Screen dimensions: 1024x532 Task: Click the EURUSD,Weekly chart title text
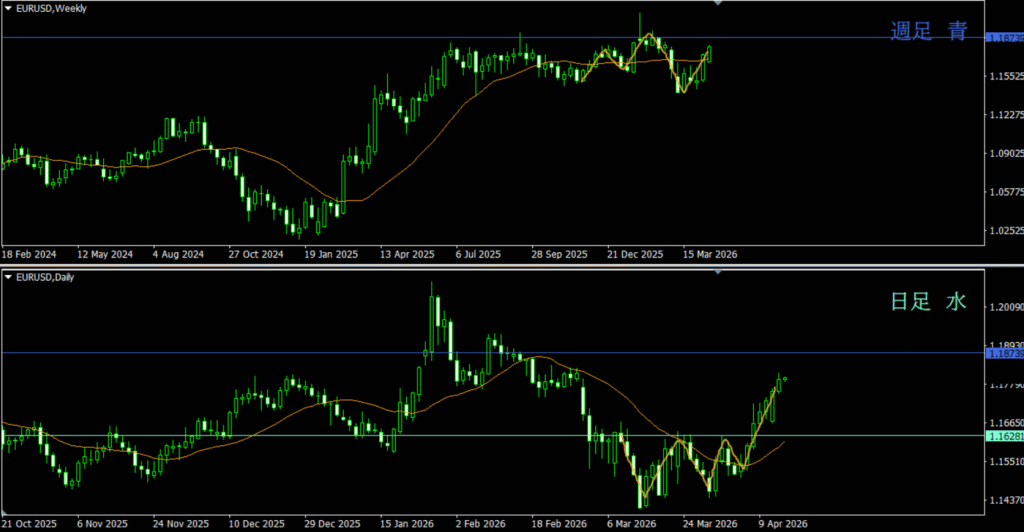click(51, 8)
